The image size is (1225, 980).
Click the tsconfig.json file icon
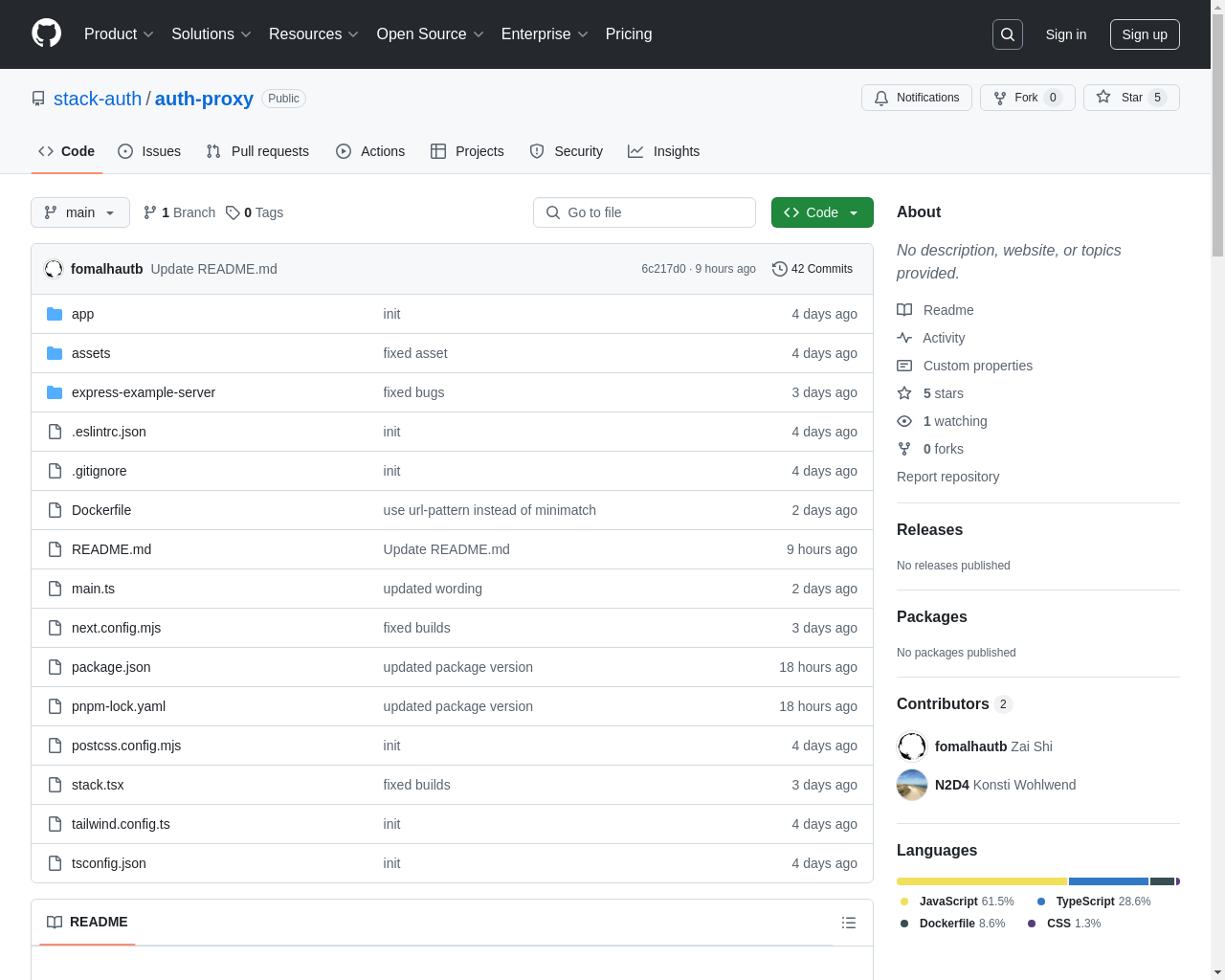tap(55, 863)
